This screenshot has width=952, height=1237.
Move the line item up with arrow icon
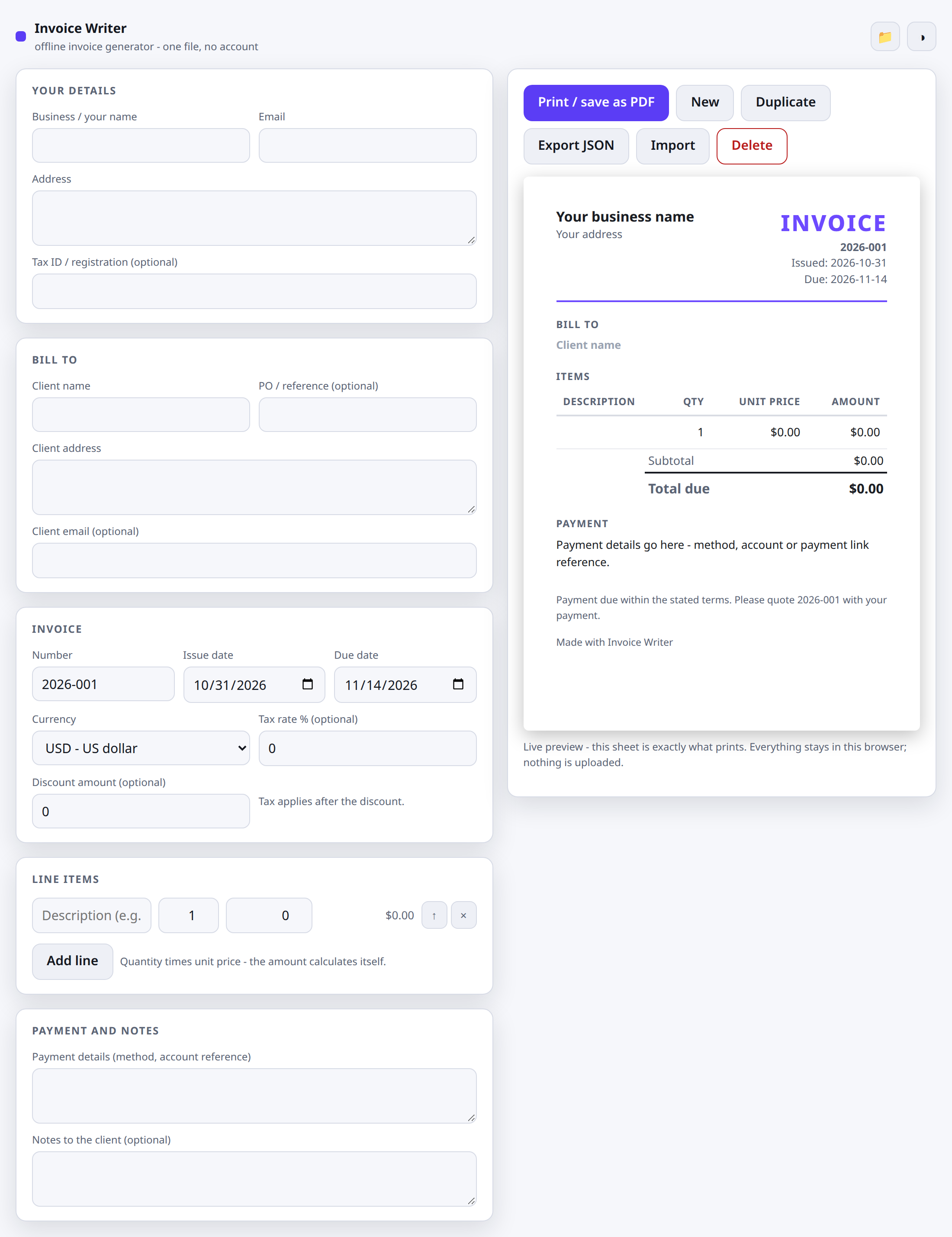pos(434,915)
